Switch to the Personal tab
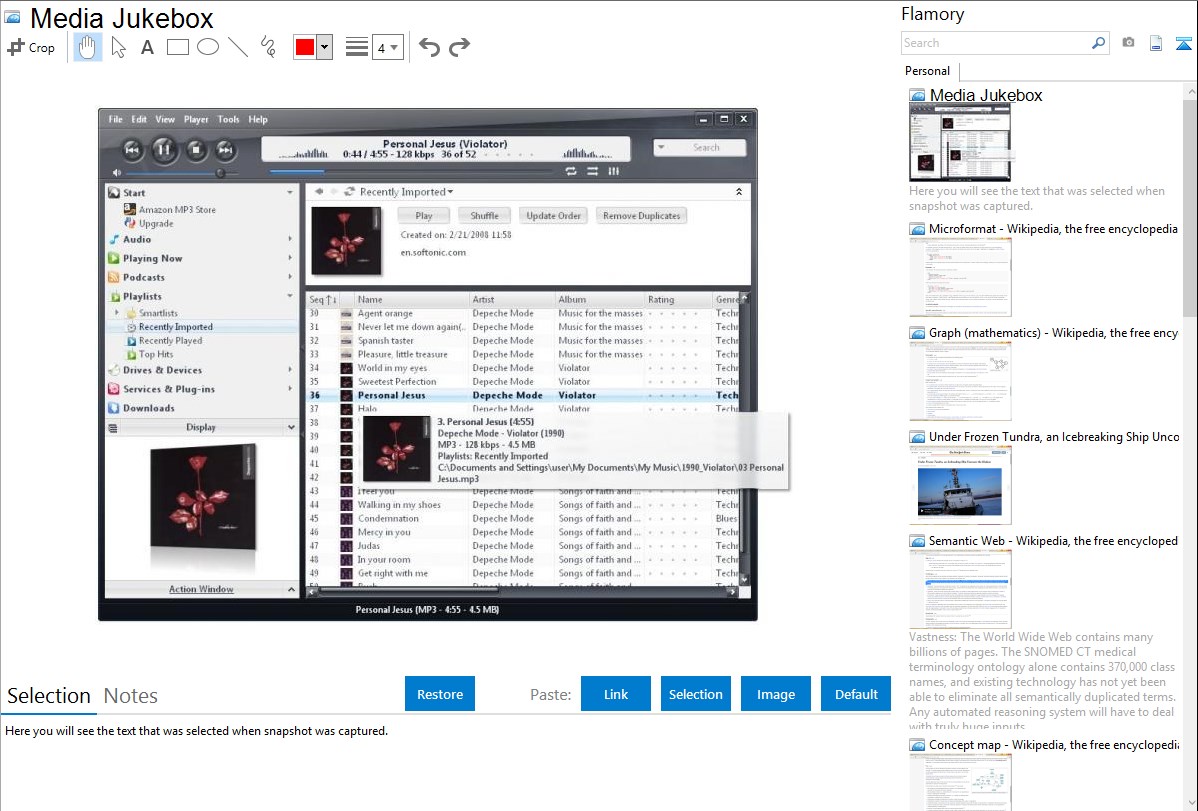The height and width of the screenshot is (811, 1198). point(927,70)
